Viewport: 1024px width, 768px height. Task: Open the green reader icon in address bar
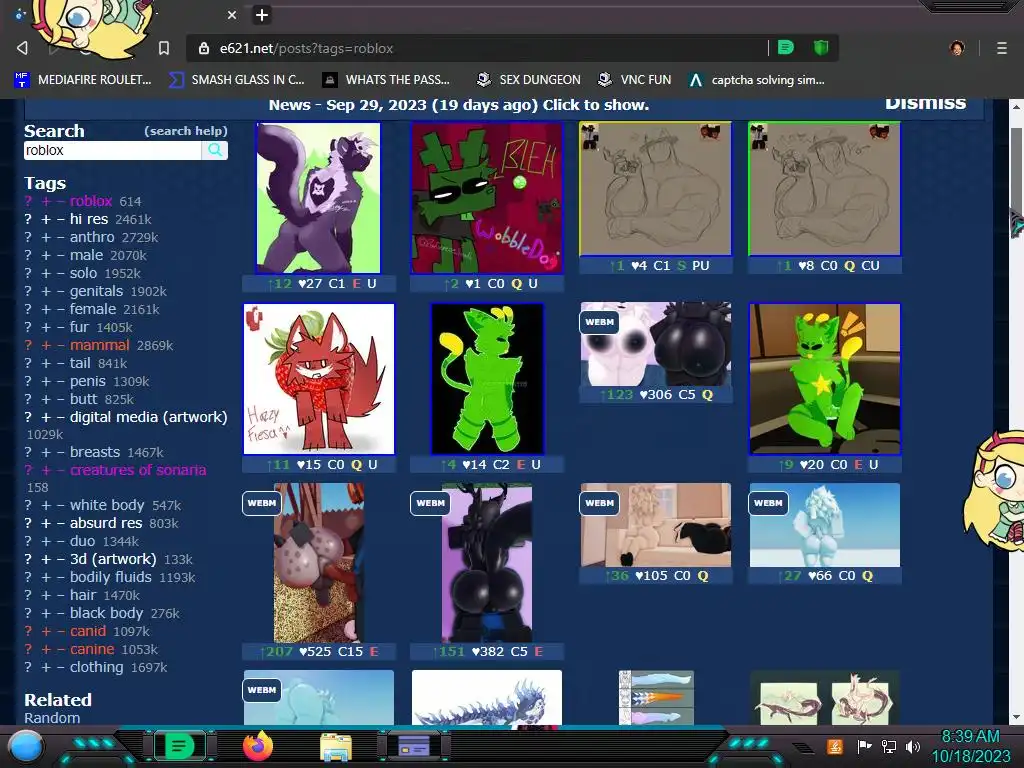click(x=786, y=48)
